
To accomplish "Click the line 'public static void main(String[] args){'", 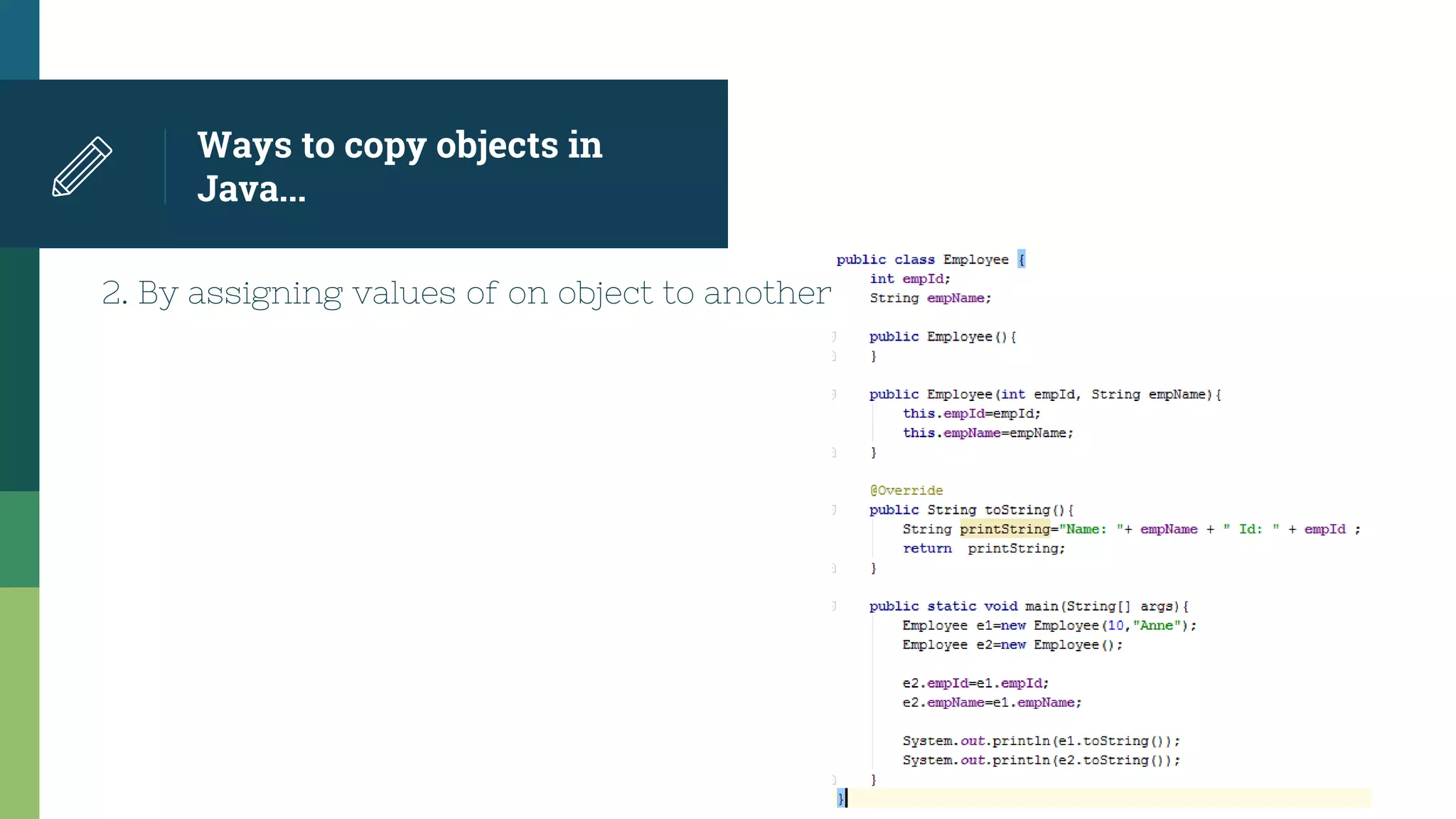I will (1029, 606).
